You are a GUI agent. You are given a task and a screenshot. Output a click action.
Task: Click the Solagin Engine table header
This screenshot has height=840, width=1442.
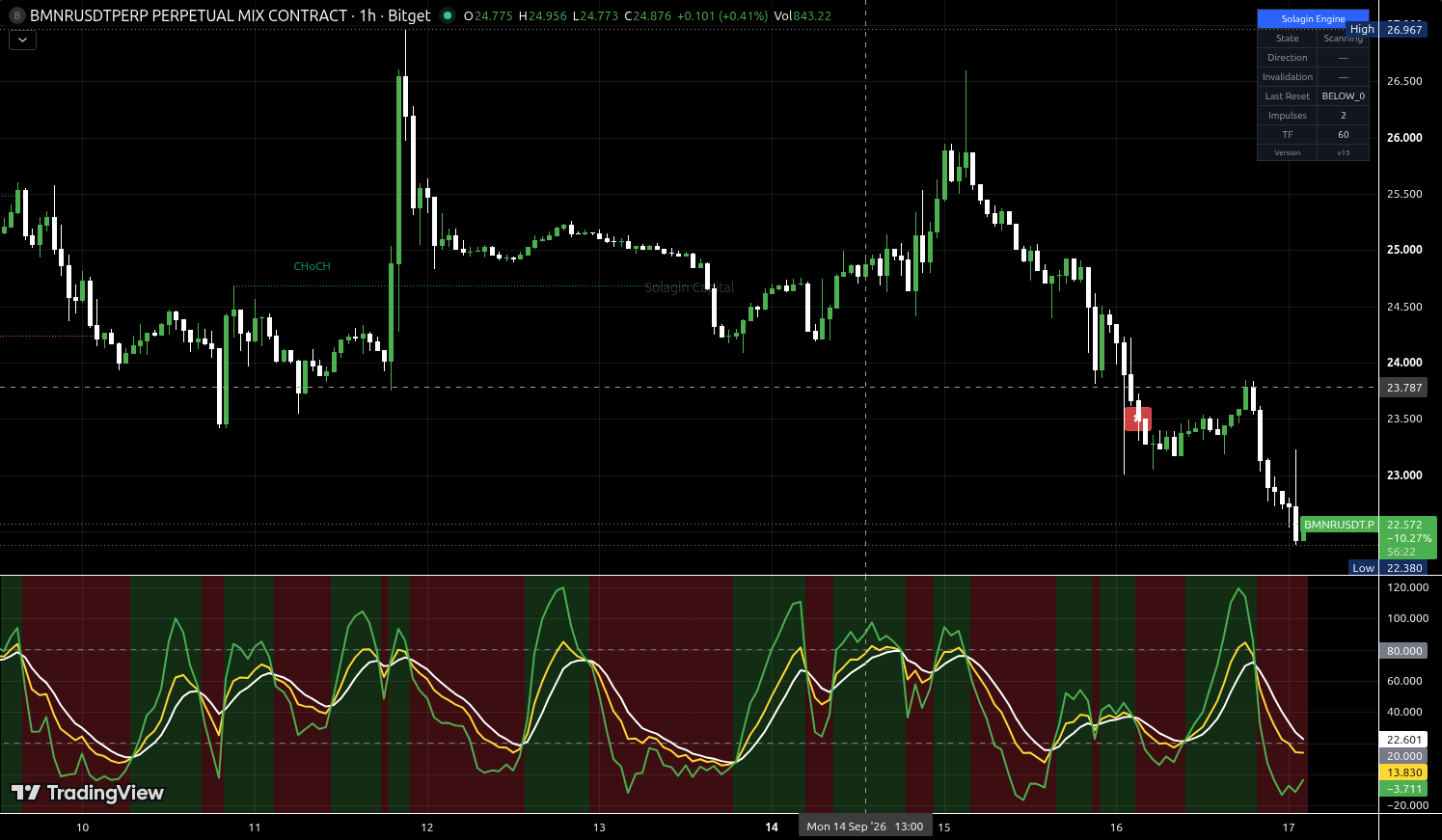(1313, 18)
